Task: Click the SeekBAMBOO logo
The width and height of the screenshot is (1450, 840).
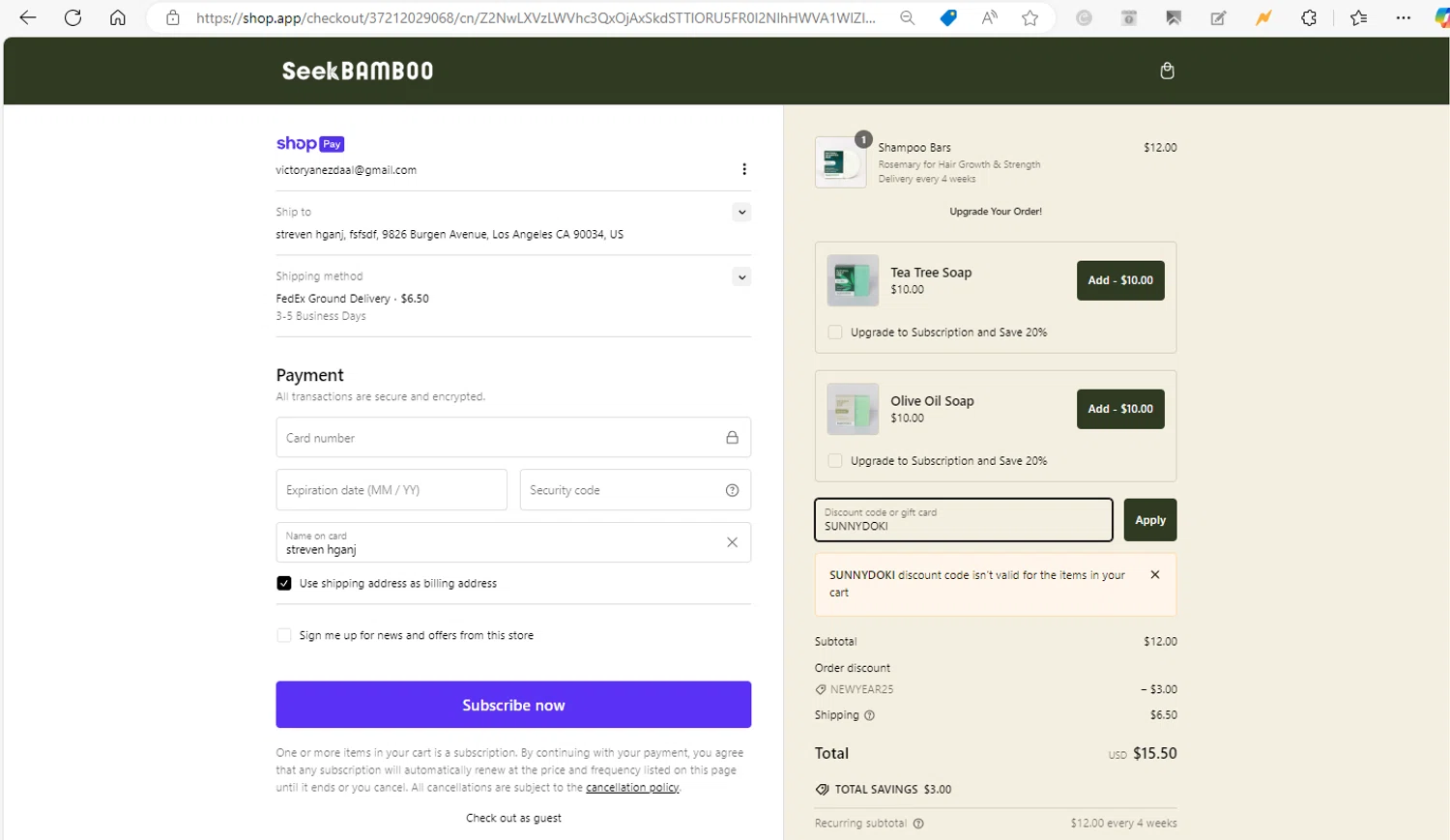Action: (x=358, y=71)
